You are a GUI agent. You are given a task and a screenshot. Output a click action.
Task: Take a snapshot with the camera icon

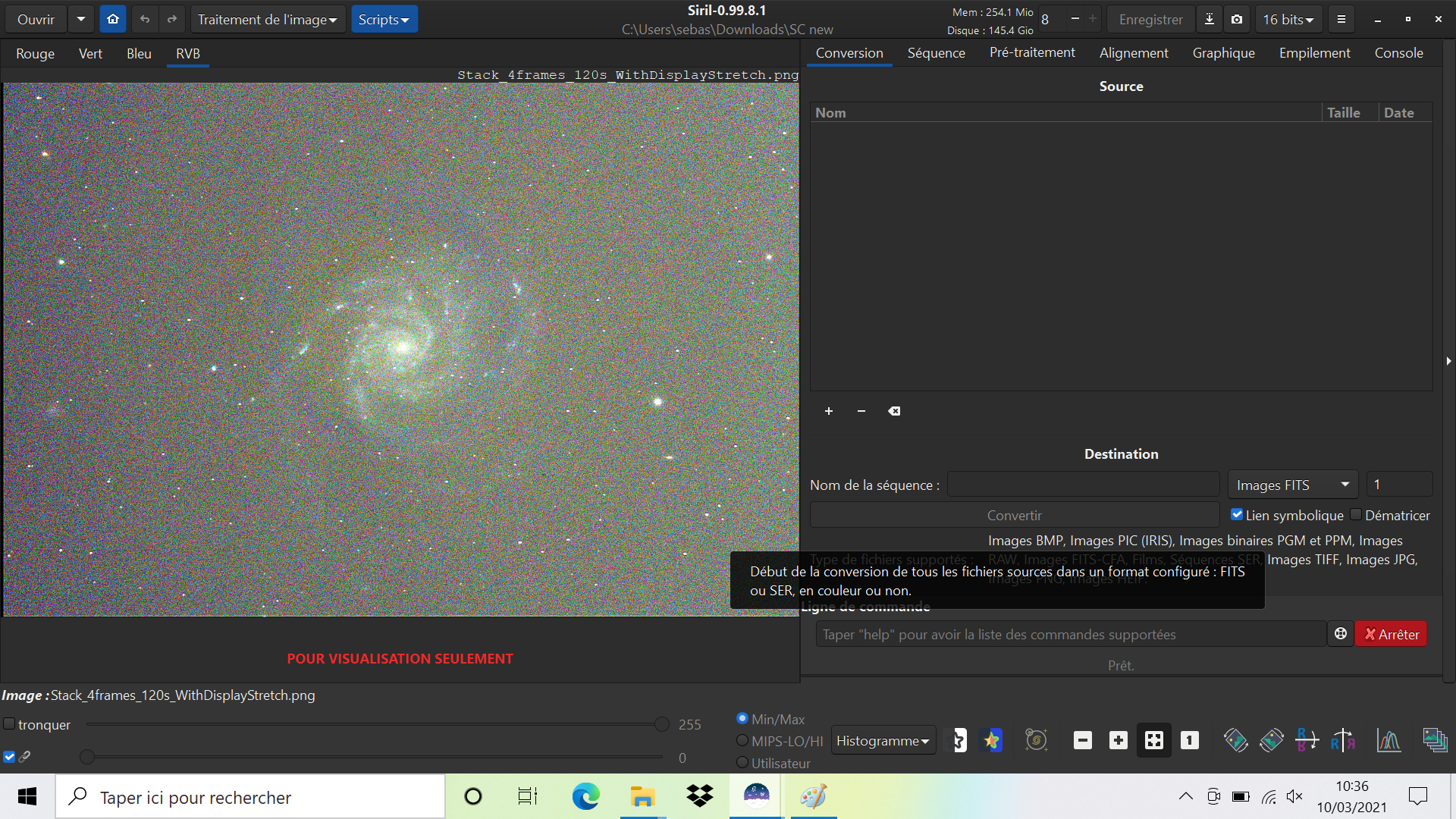1237,19
